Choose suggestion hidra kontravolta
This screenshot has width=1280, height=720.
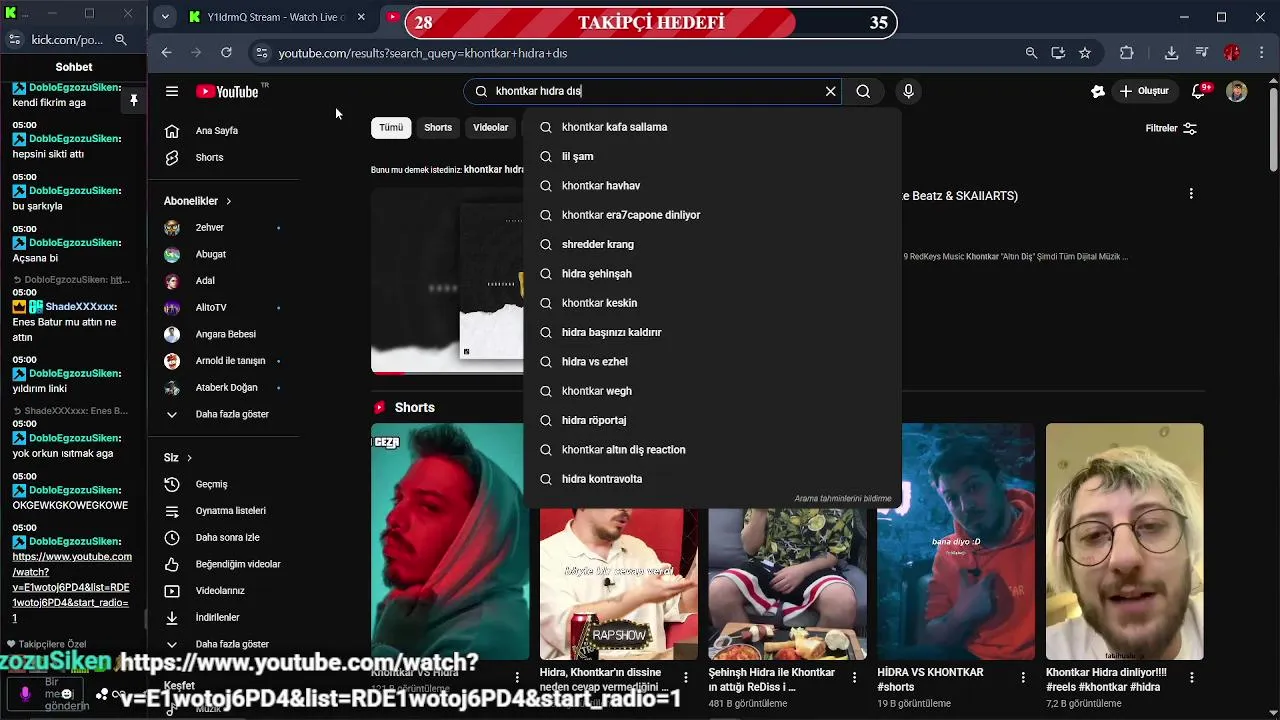coord(712,479)
